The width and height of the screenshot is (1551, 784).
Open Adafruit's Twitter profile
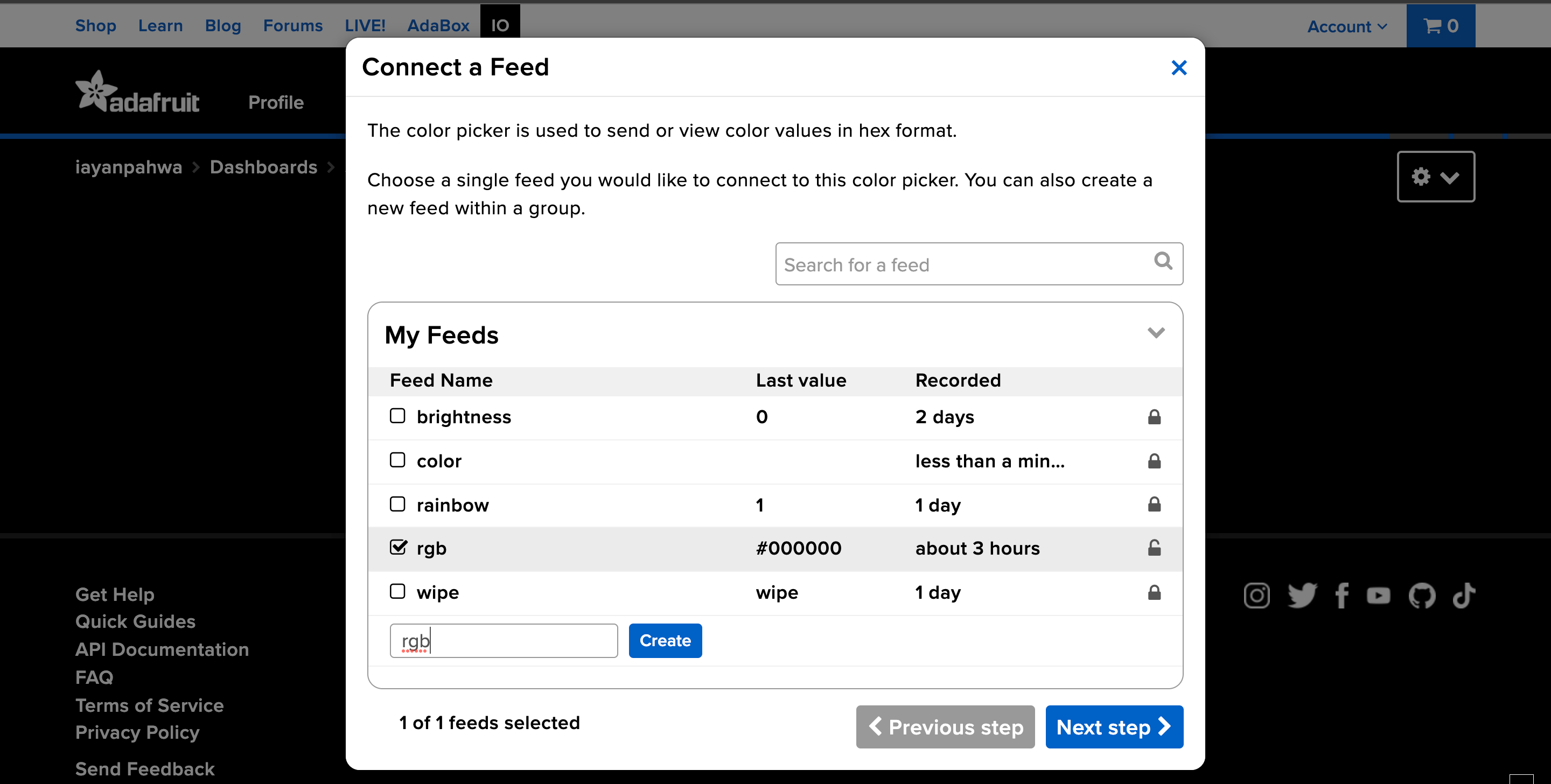tap(1302, 596)
